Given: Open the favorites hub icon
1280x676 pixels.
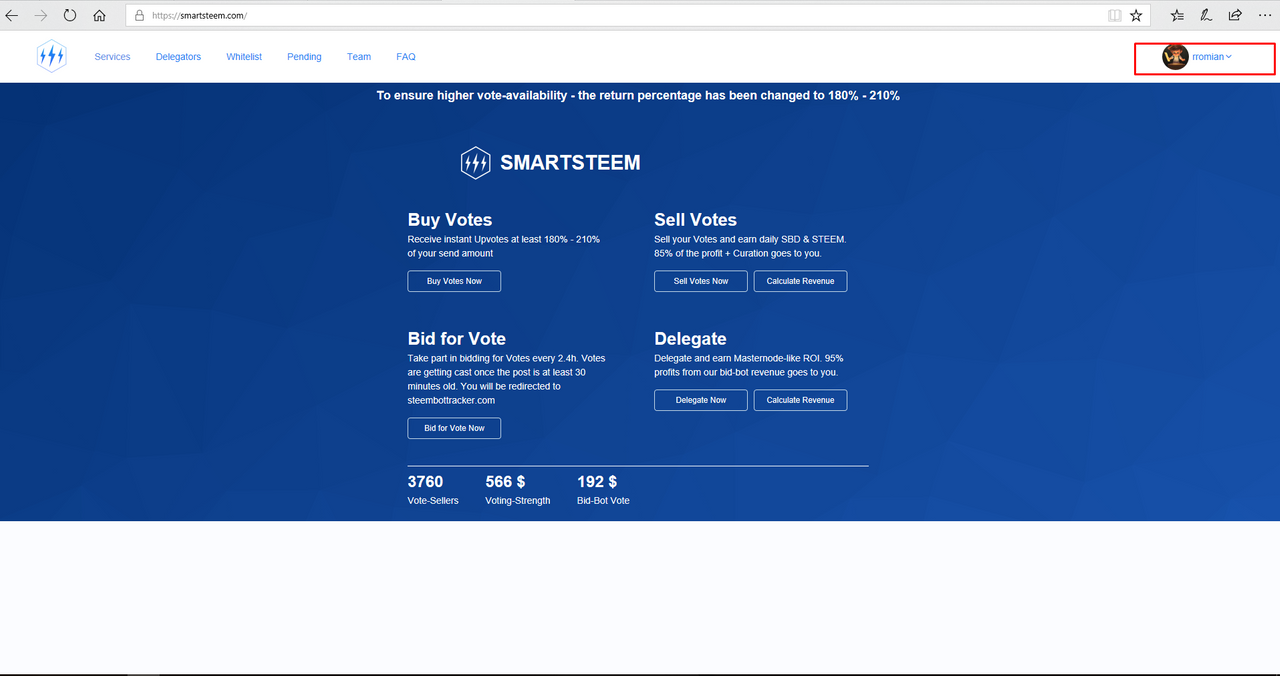Looking at the screenshot, I should 1177,16.
